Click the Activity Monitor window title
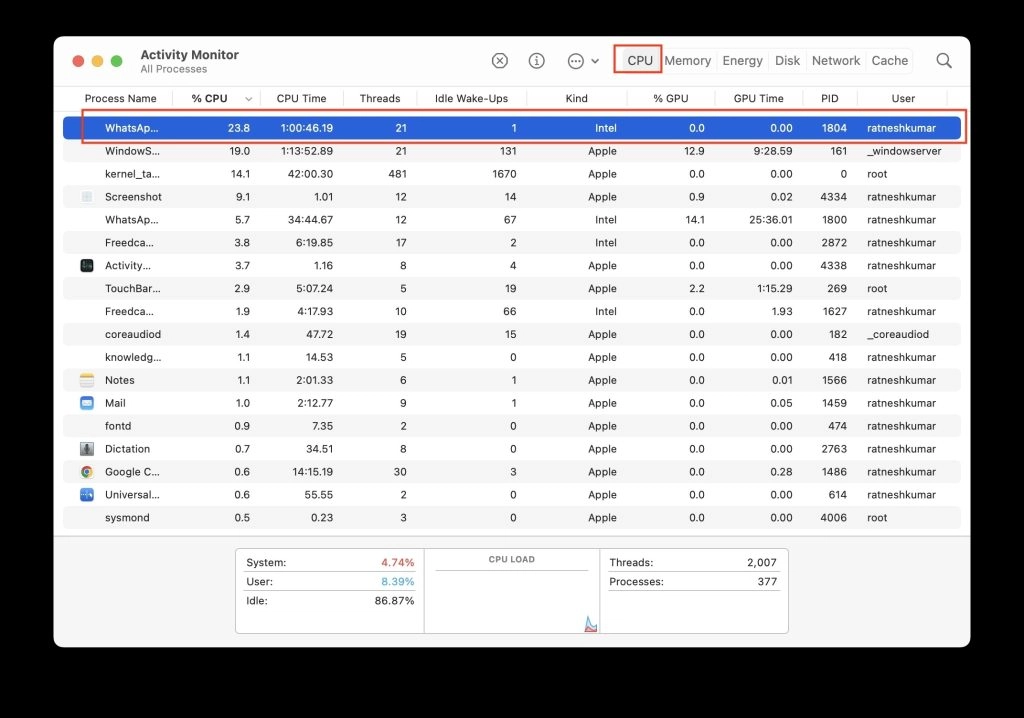 189,55
